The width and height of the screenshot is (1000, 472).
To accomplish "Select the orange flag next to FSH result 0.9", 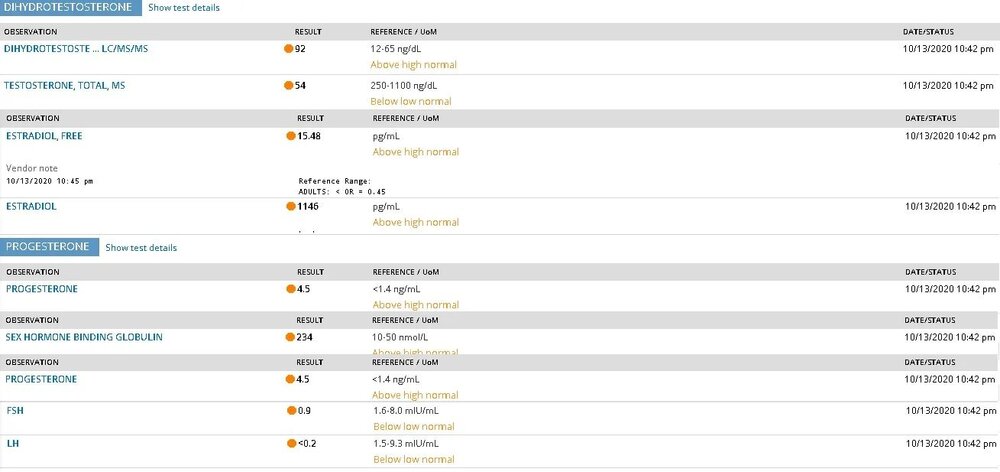I will tap(291, 411).
